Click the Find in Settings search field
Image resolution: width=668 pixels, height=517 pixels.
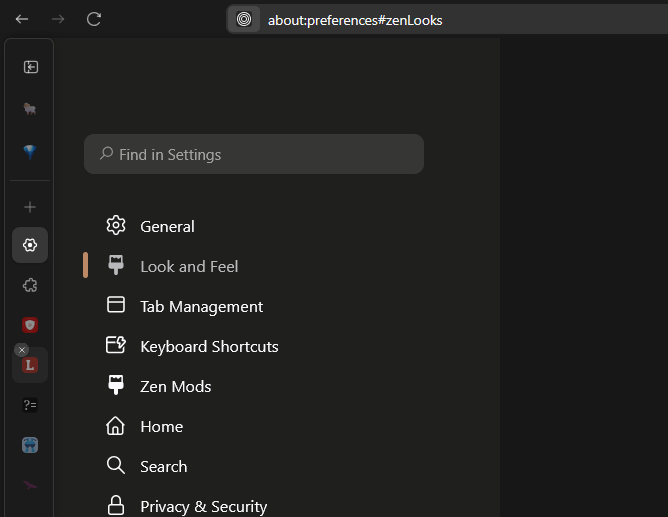pyautogui.click(x=254, y=154)
